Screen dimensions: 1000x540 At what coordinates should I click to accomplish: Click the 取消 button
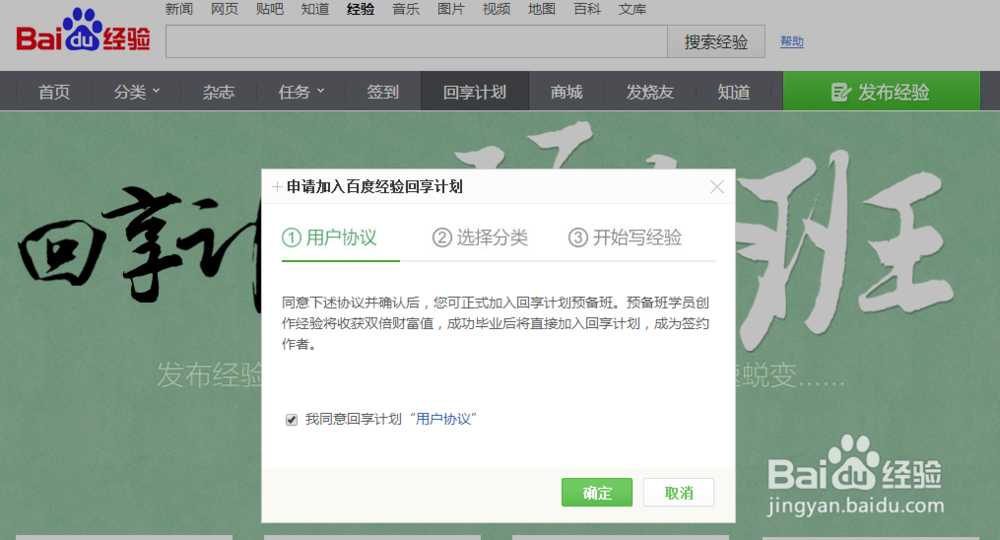pyautogui.click(x=679, y=492)
